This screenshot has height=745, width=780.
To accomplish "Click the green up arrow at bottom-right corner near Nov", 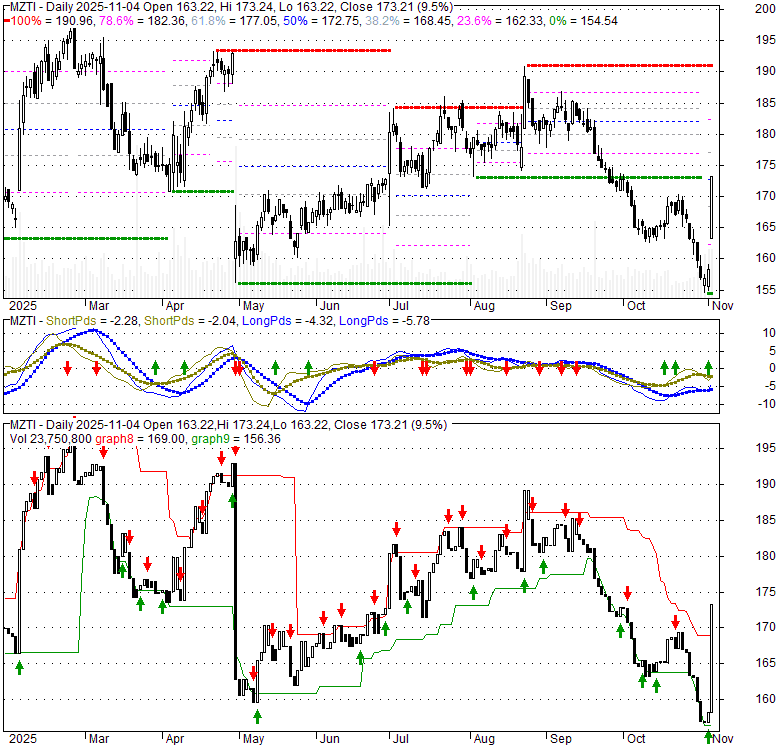I will coord(708,737).
